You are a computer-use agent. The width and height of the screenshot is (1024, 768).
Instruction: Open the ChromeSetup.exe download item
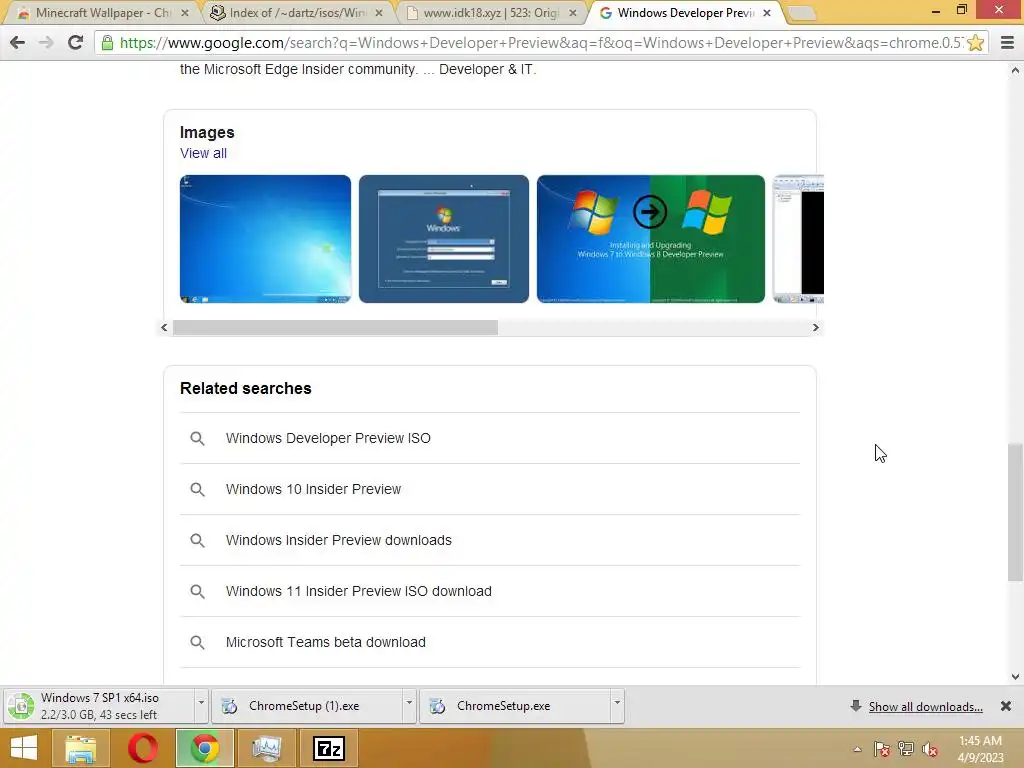[515, 706]
